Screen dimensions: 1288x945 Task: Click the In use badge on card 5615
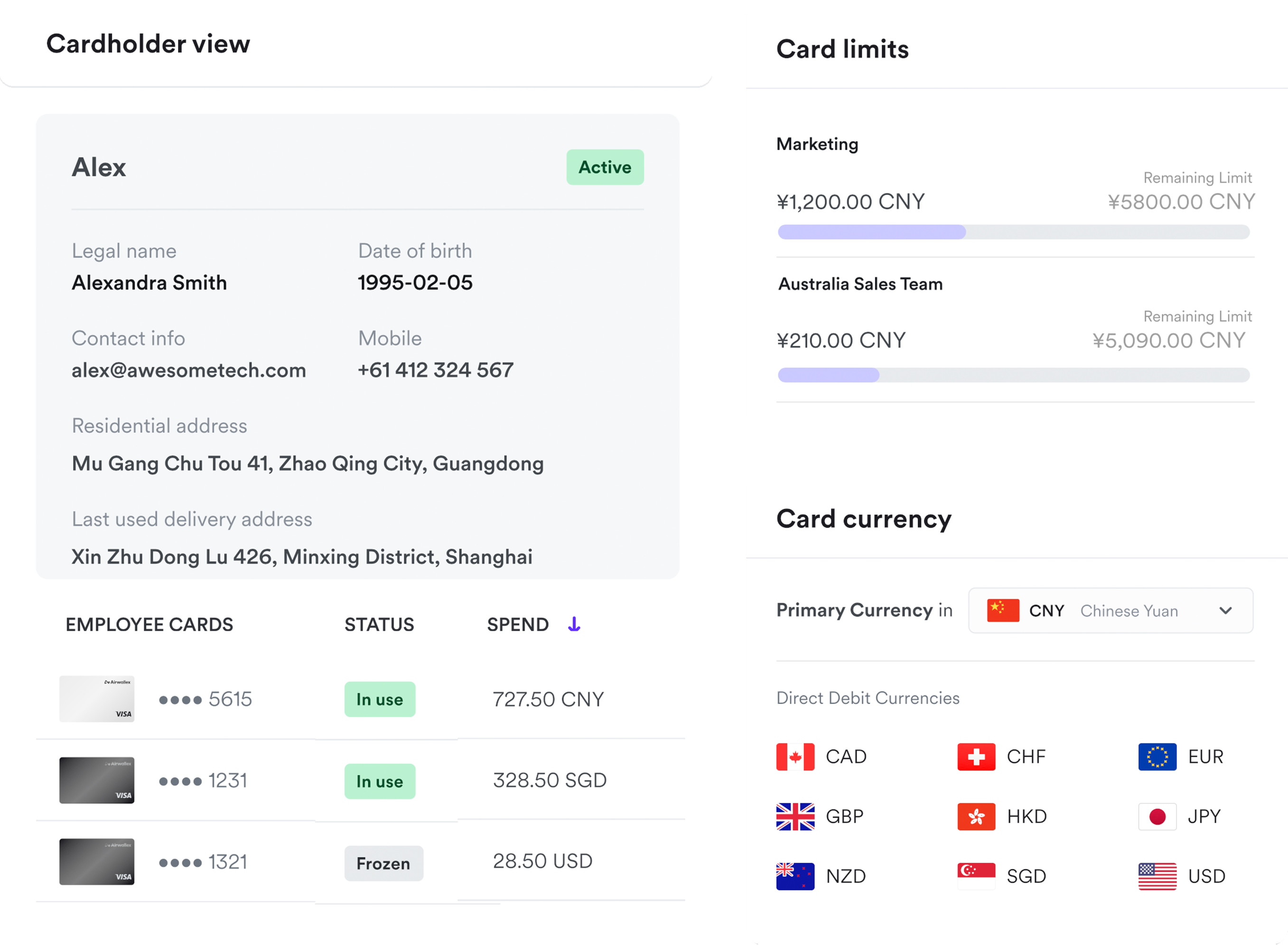[x=379, y=699]
